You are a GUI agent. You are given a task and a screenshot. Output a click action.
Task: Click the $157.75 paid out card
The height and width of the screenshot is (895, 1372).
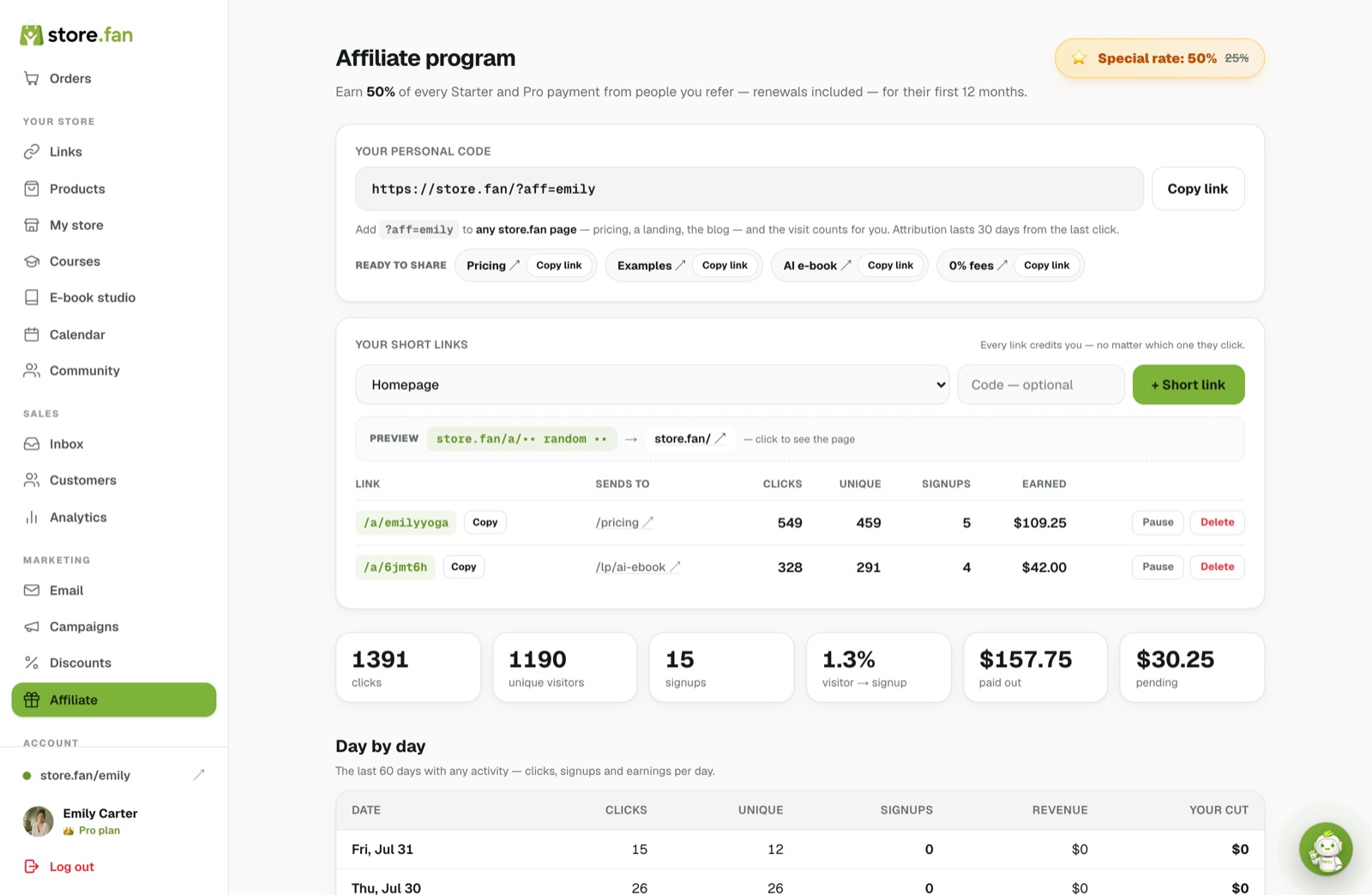1036,668
